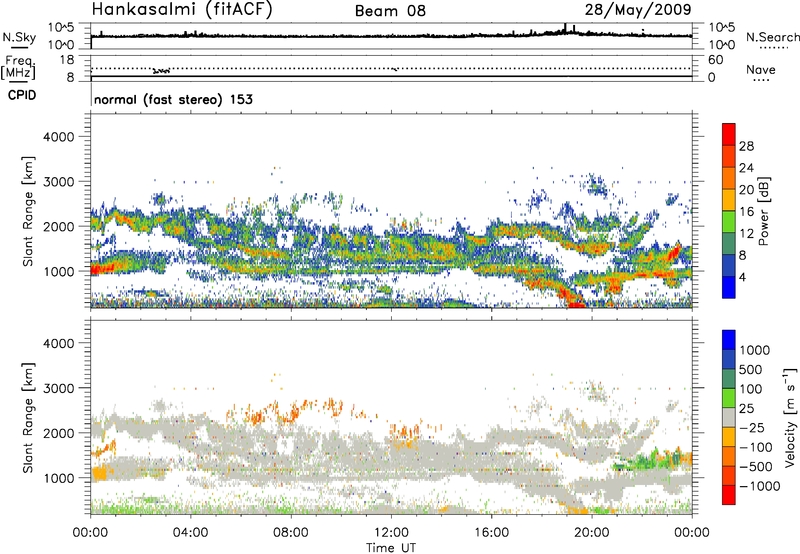Click the "12" label on the Power colorbar
The width and height of the screenshot is (800, 554).
click(746, 234)
